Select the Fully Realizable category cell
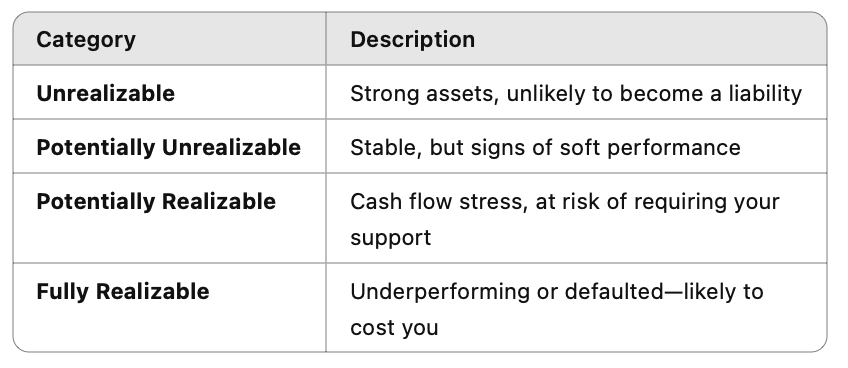The width and height of the screenshot is (848, 368). point(169,308)
